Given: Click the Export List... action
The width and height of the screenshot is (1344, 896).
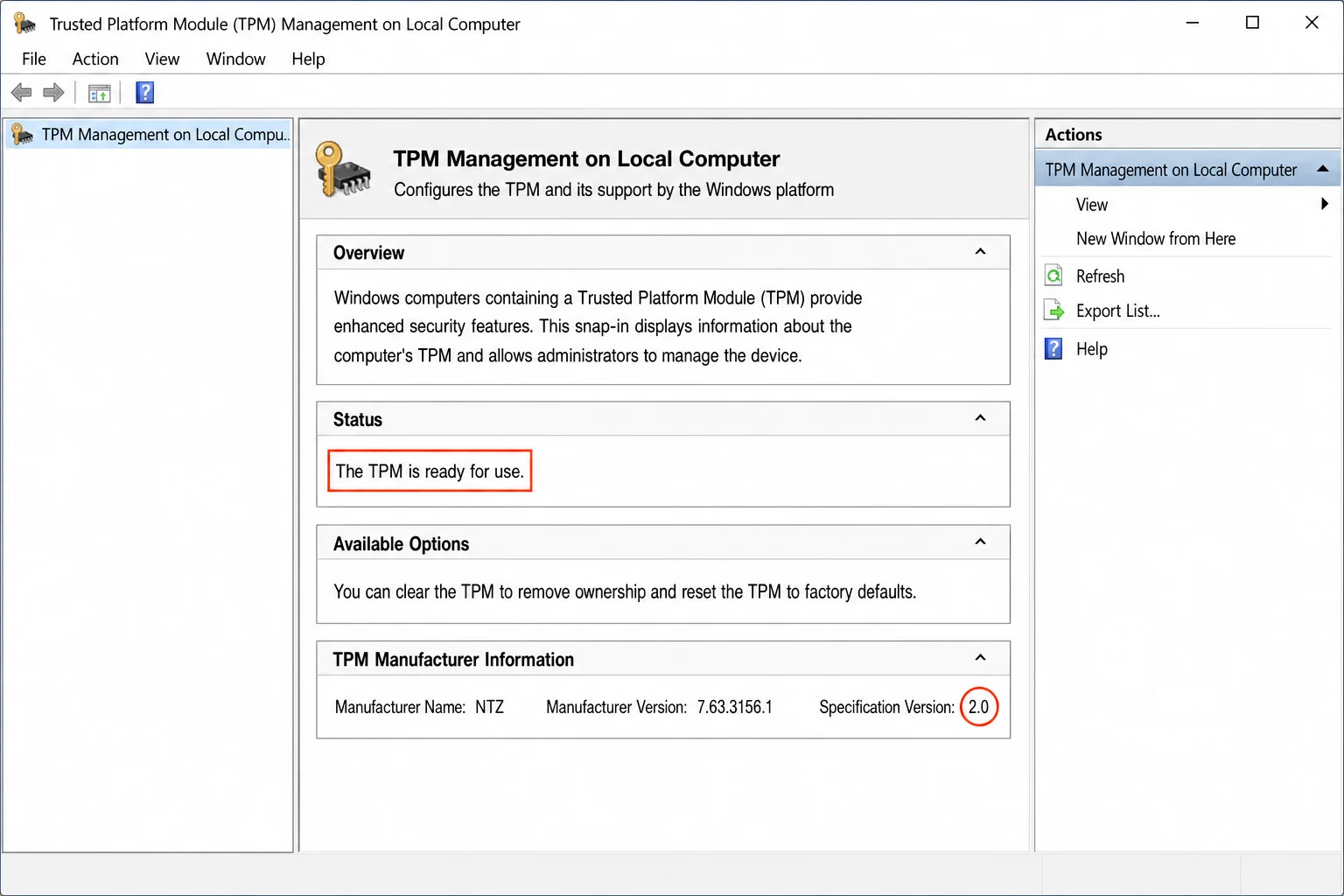Looking at the screenshot, I should pyautogui.click(x=1117, y=311).
